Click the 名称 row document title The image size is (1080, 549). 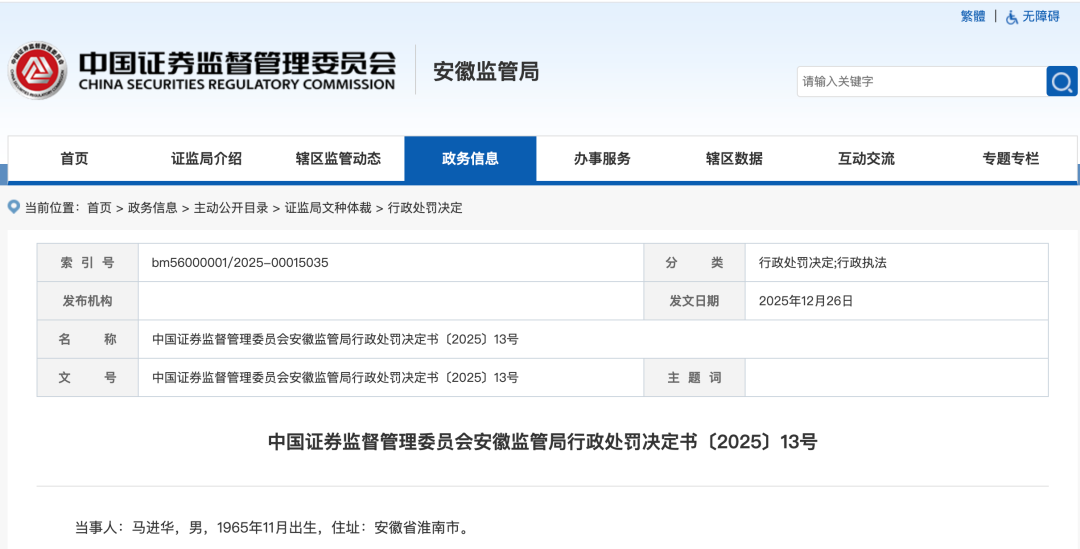335,339
